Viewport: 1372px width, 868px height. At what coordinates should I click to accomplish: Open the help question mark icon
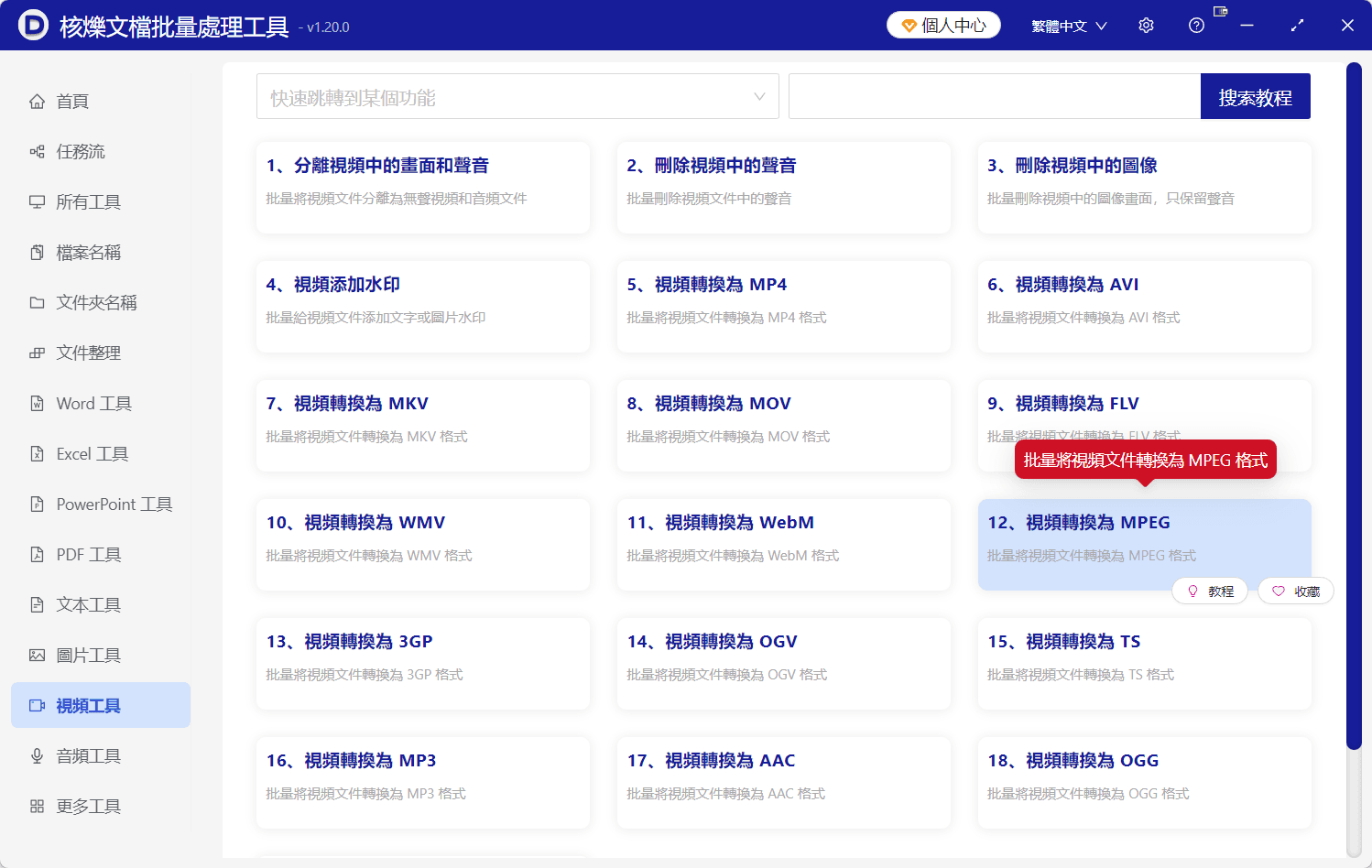click(x=1196, y=26)
